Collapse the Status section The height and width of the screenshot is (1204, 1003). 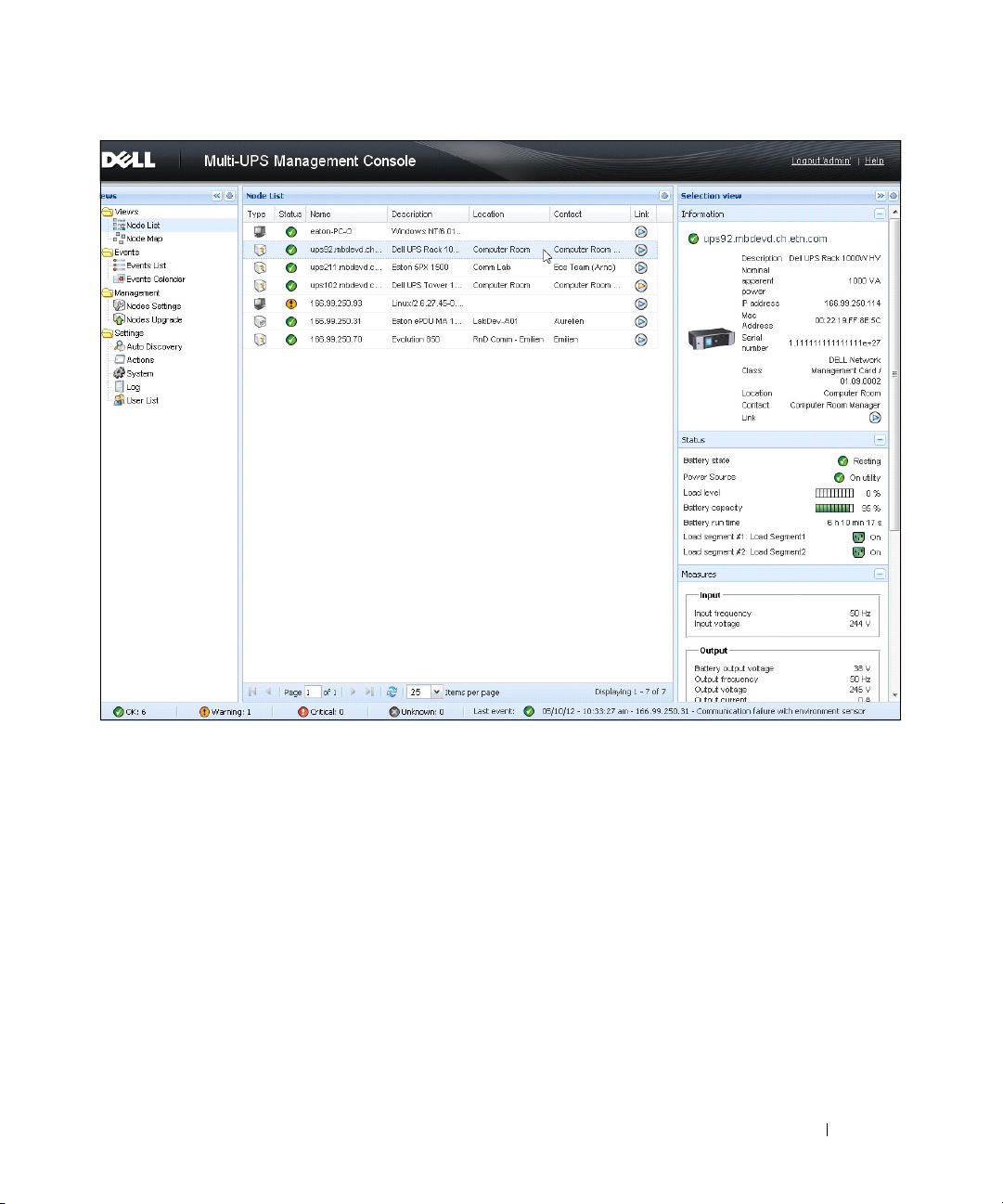[879, 440]
